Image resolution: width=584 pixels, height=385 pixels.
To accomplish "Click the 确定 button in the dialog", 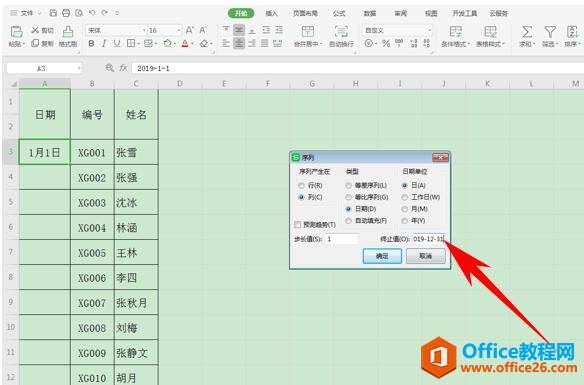I will tap(382, 256).
